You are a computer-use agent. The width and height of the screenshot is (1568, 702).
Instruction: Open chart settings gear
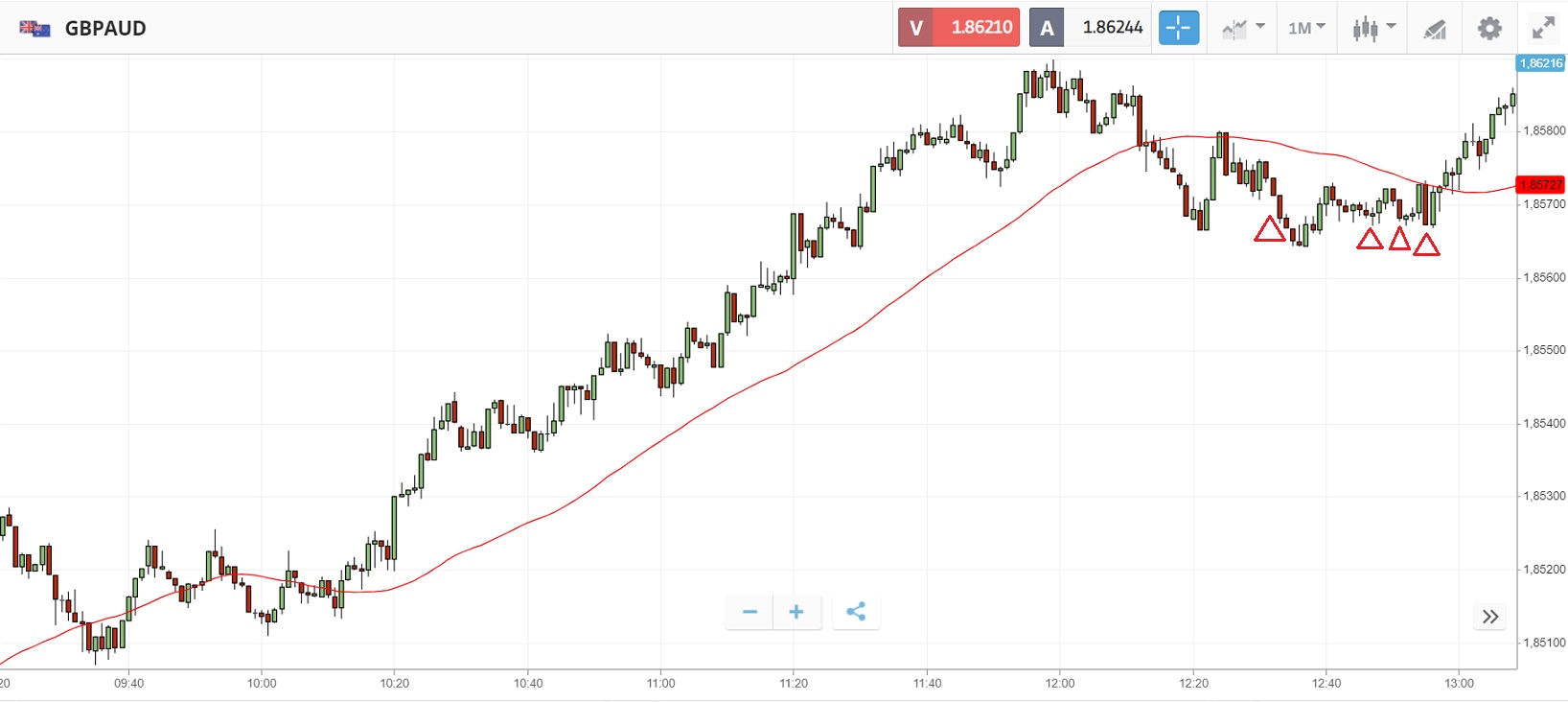coord(1489,29)
